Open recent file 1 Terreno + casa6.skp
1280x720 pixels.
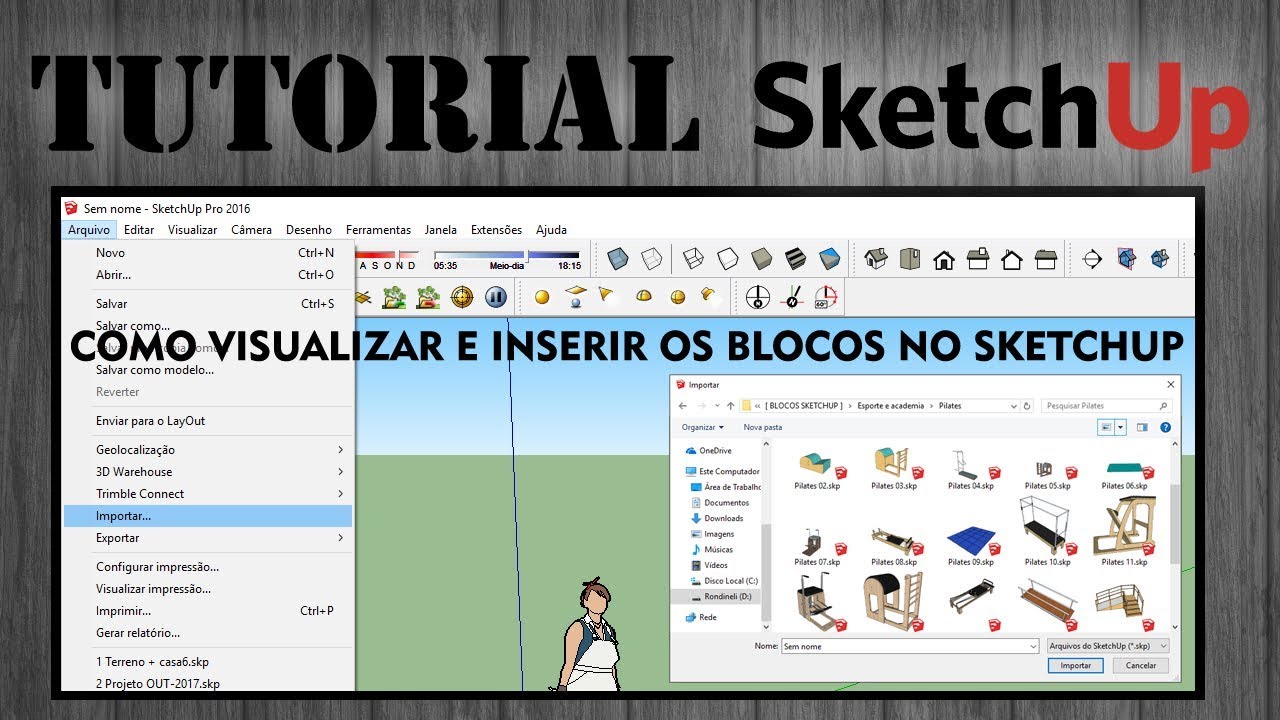(x=208, y=662)
